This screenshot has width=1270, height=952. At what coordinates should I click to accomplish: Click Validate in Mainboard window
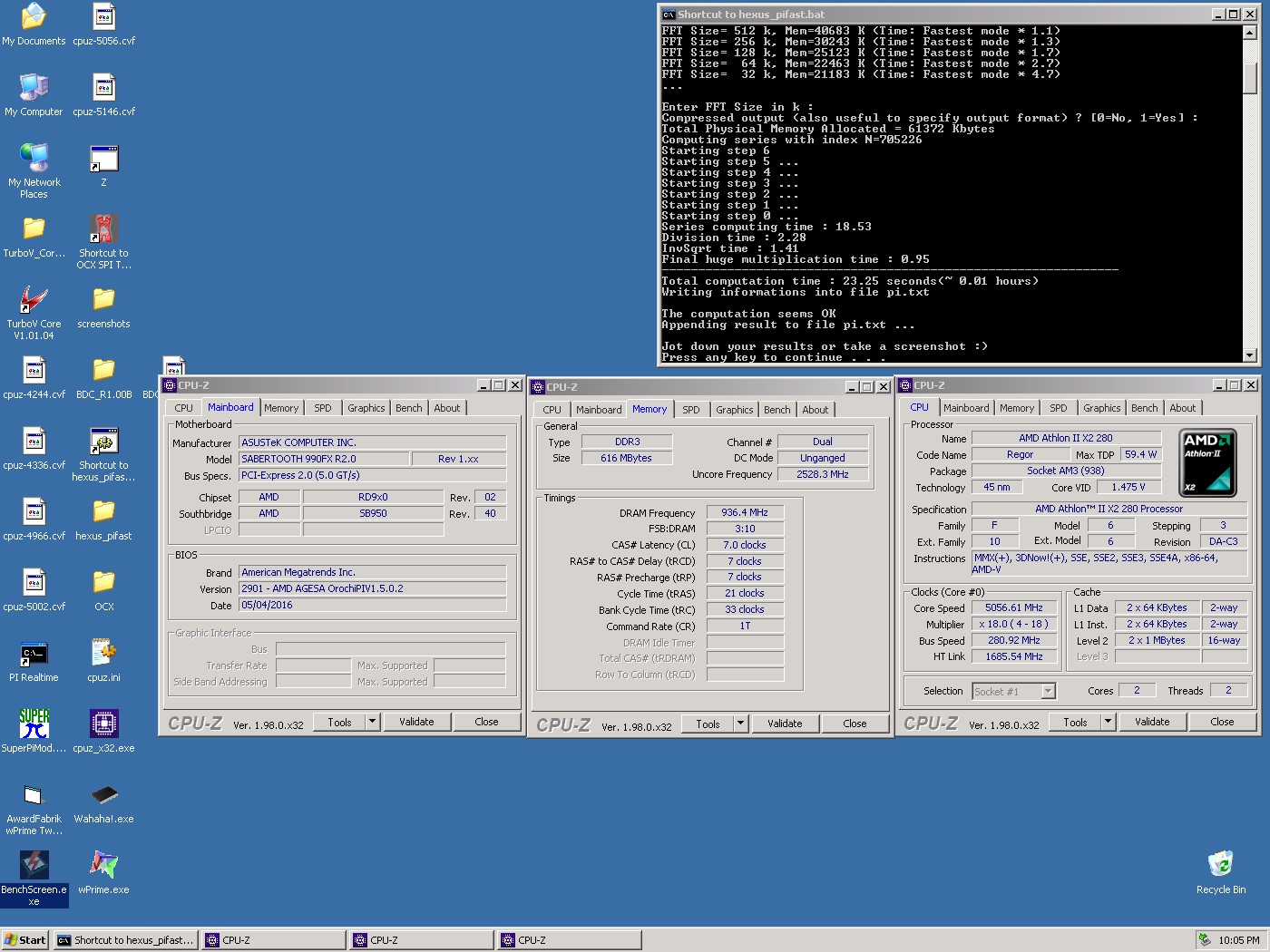pos(416,722)
